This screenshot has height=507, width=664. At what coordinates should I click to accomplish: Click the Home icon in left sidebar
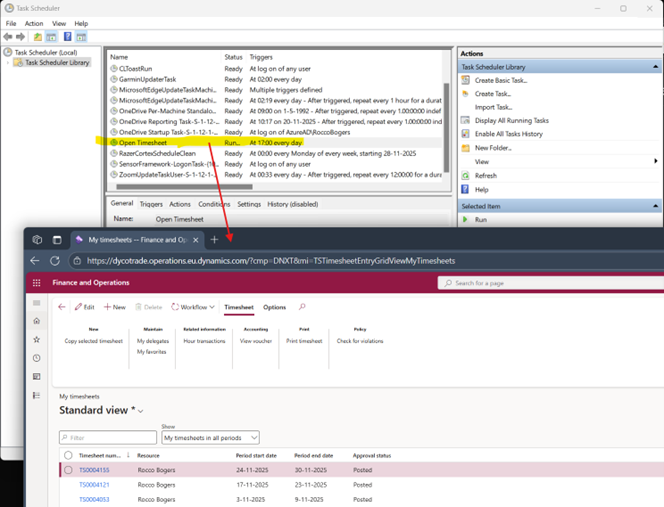(x=37, y=321)
